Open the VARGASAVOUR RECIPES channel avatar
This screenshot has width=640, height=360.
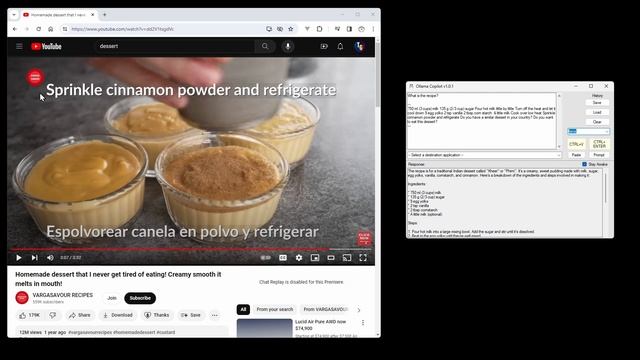[22, 298]
